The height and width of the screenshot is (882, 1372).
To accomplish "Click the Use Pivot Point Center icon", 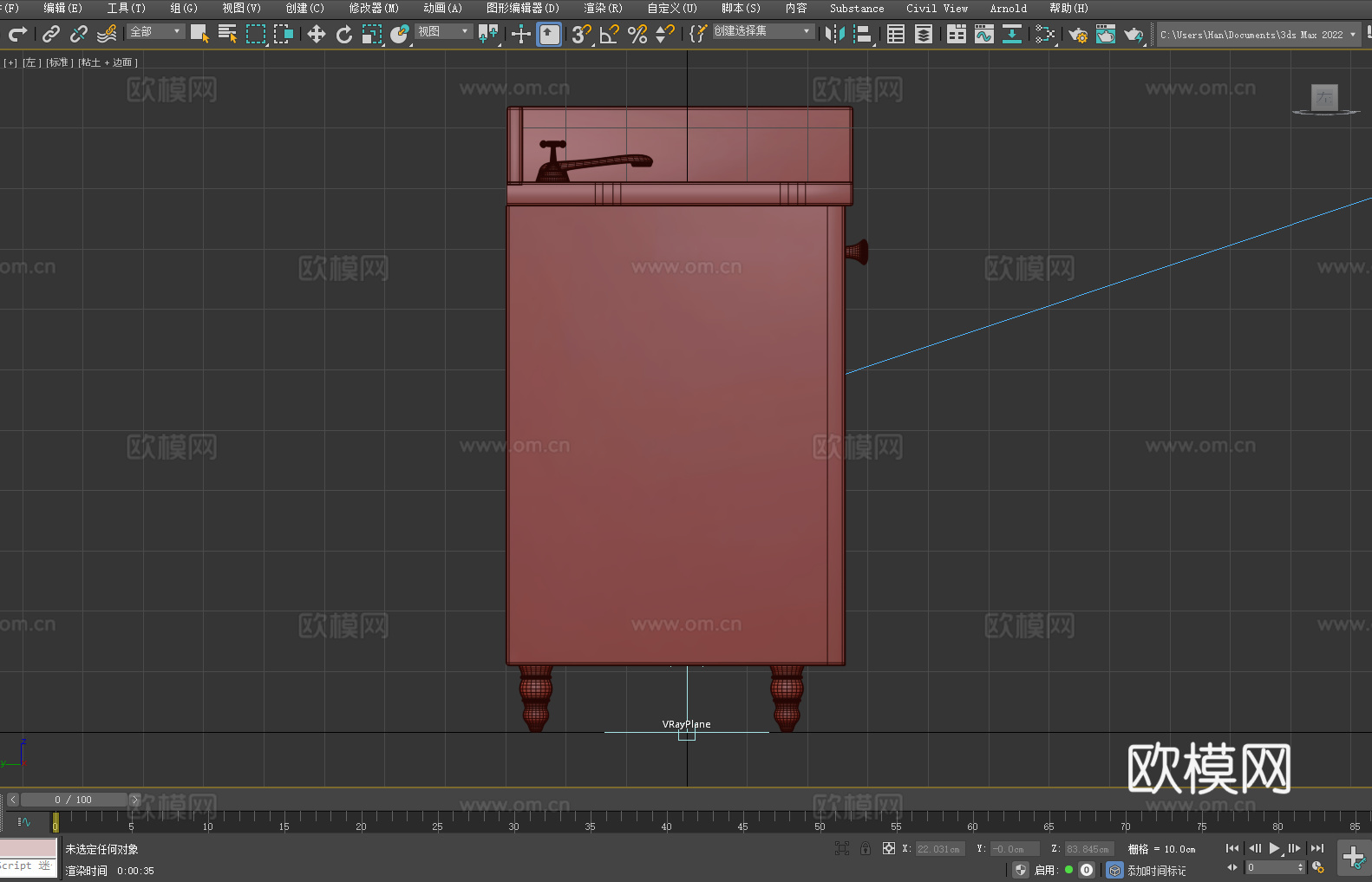I will coord(488,34).
